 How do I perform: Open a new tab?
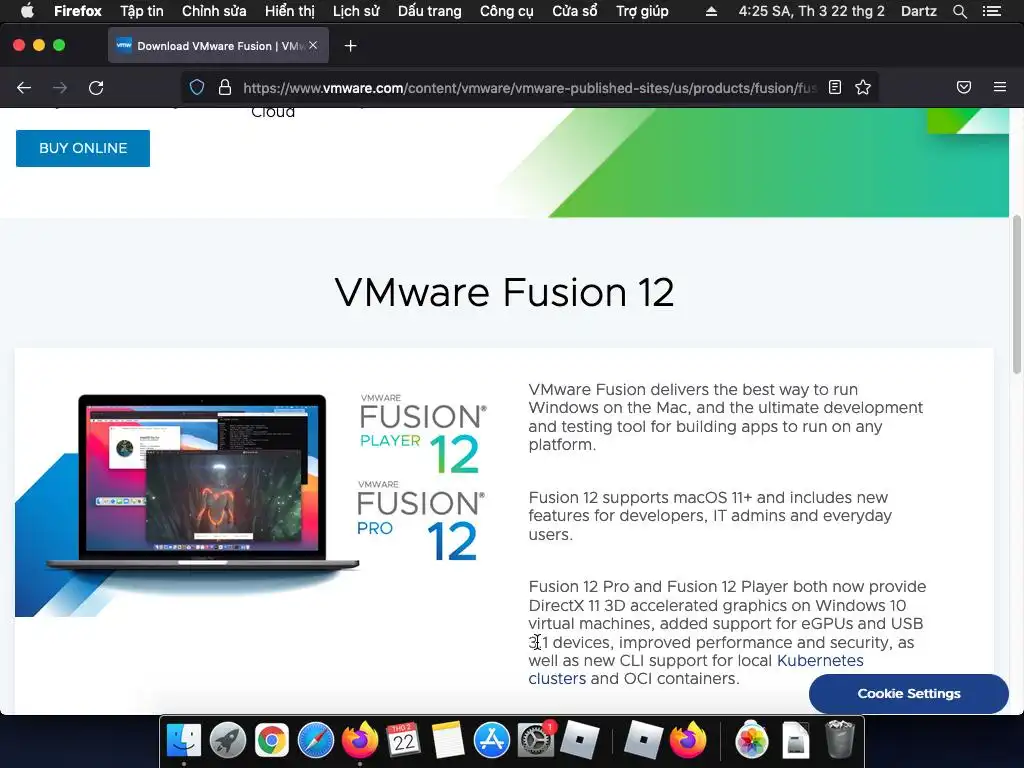click(351, 46)
